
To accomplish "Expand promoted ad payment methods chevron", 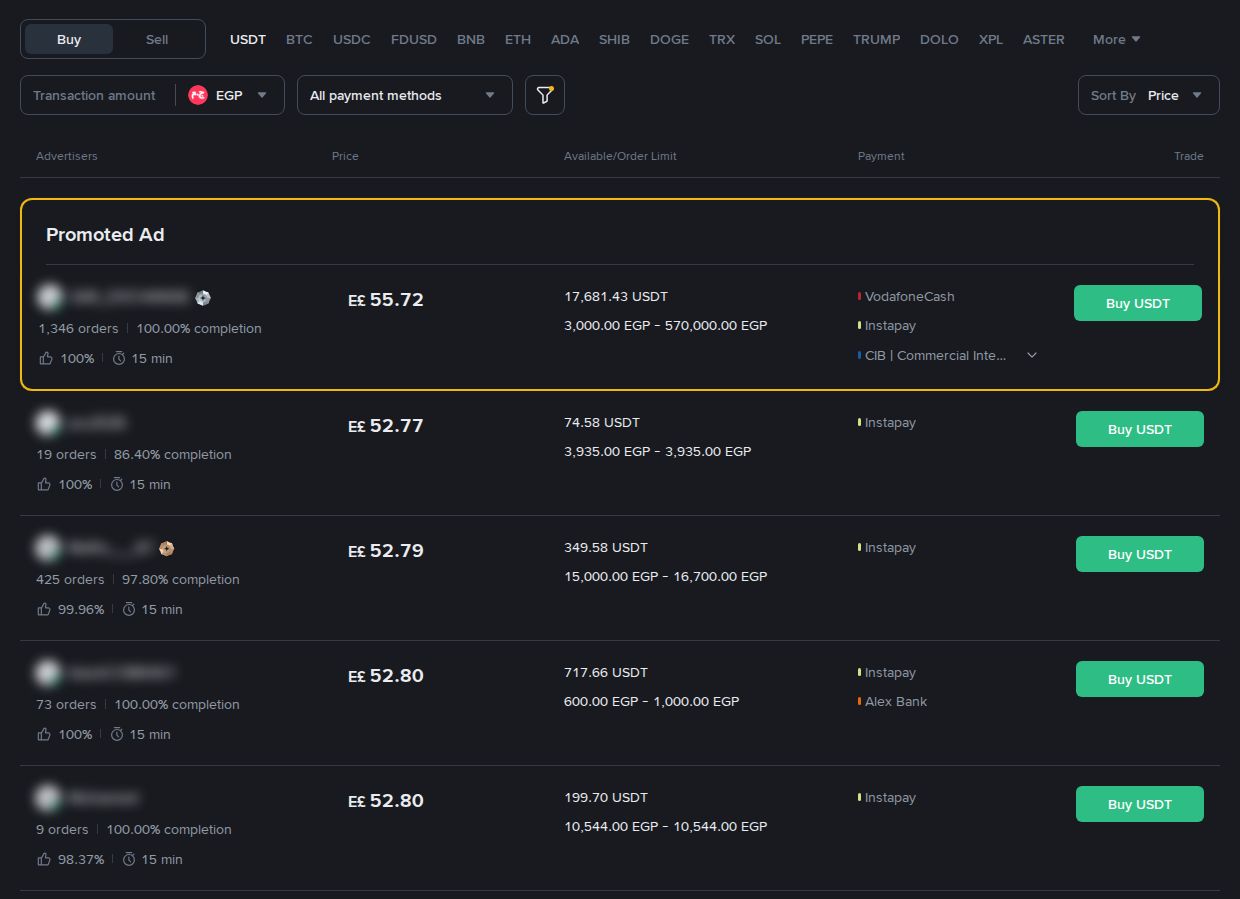I will [1032, 355].
